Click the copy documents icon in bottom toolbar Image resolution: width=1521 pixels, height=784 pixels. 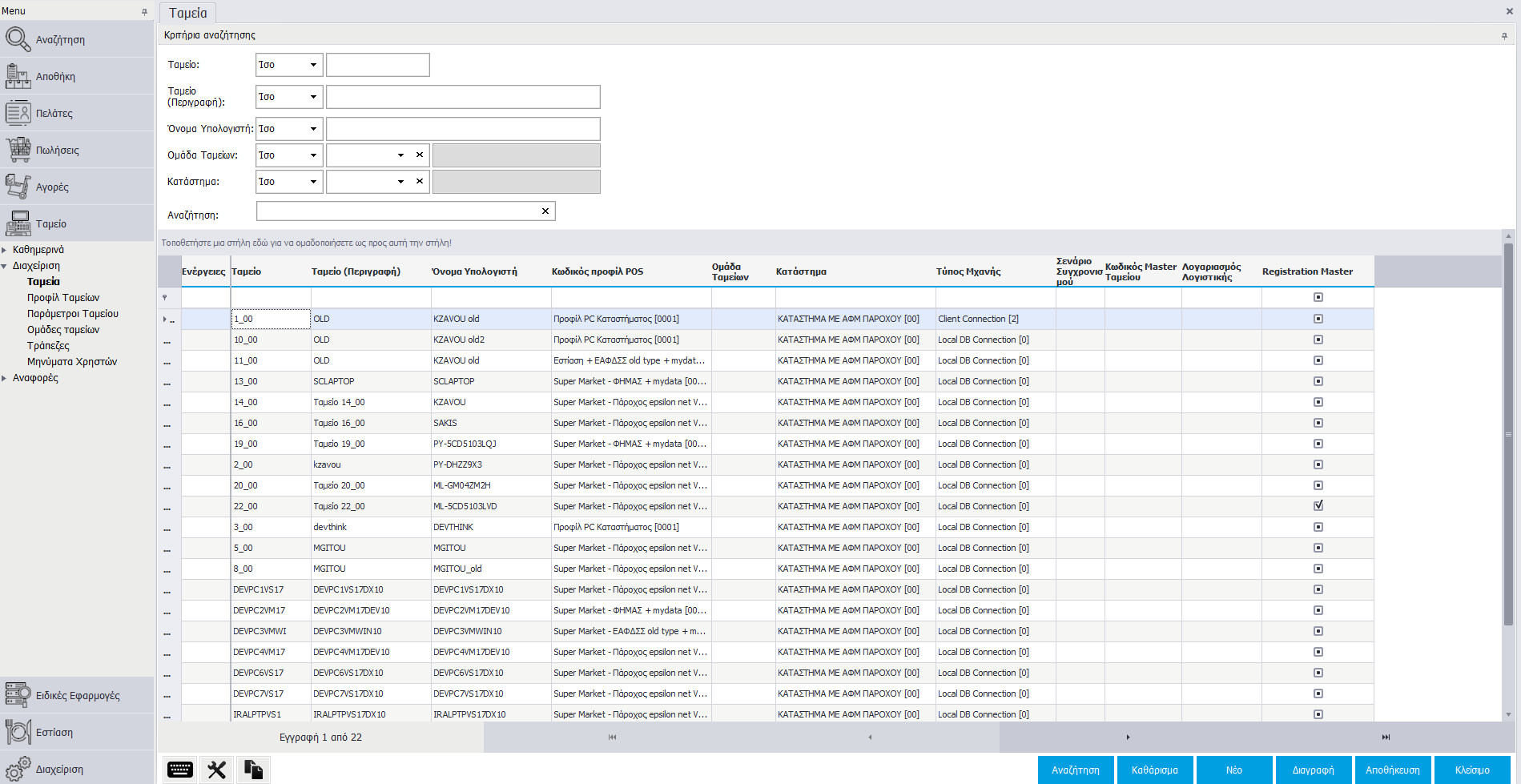click(x=253, y=770)
